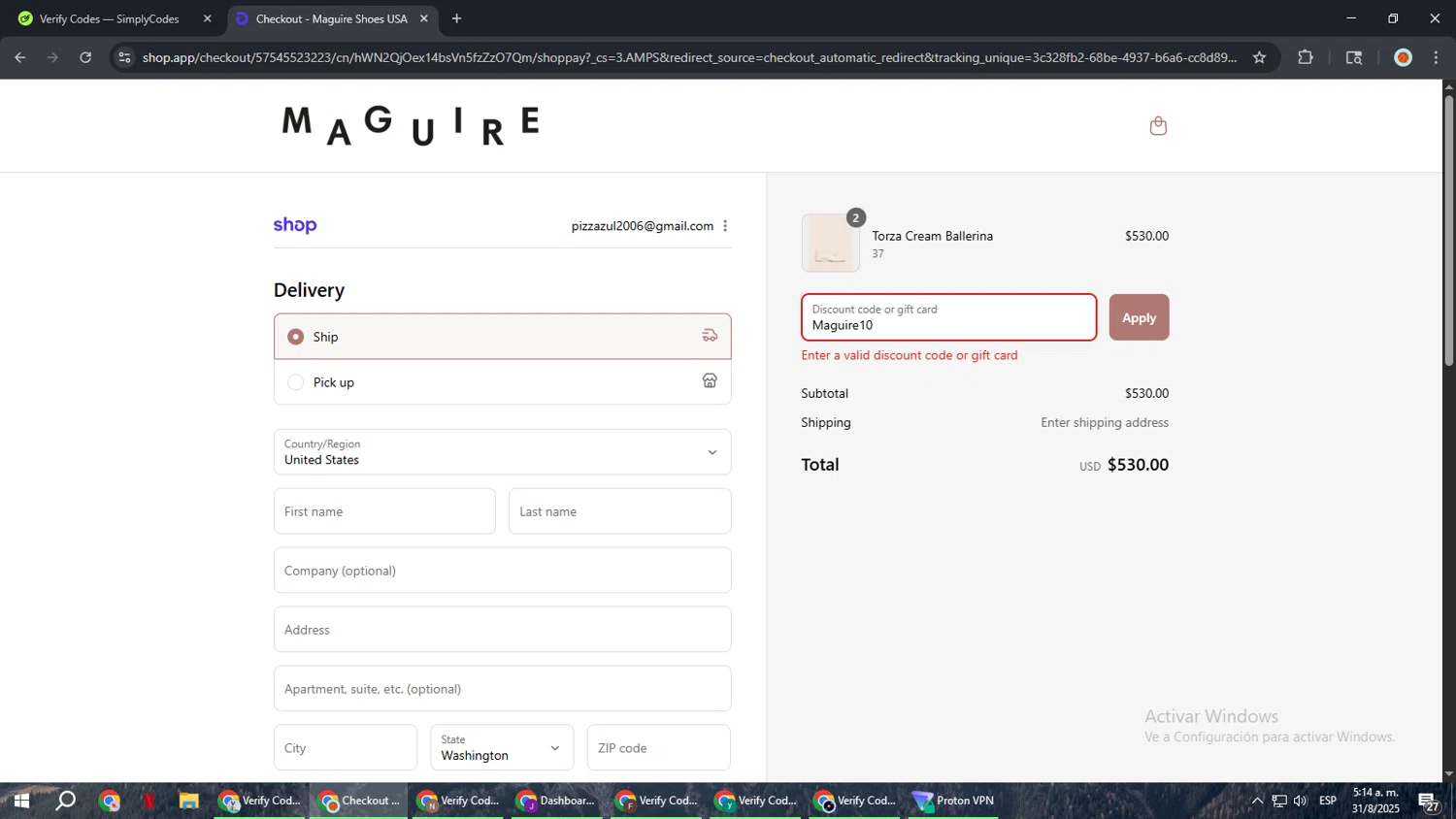1456x819 pixels.
Task: Open the Windows Start menu
Action: pos(20,801)
